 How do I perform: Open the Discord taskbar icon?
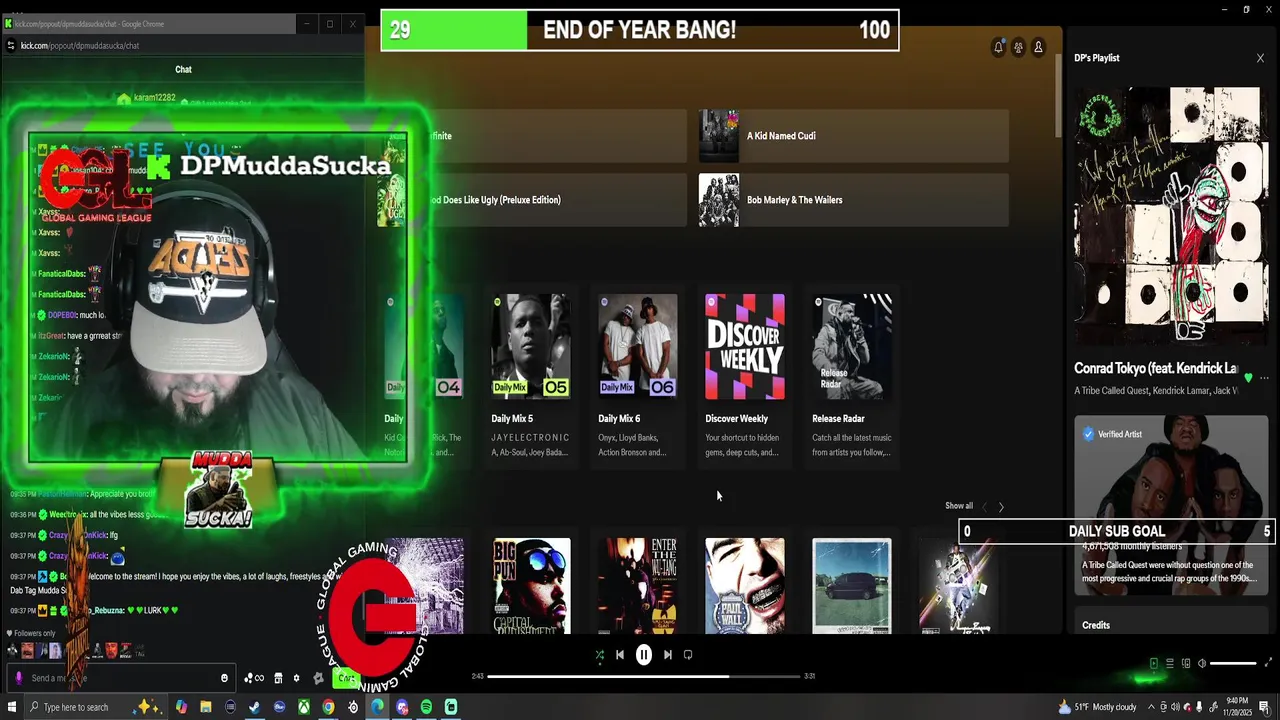click(x=402, y=707)
